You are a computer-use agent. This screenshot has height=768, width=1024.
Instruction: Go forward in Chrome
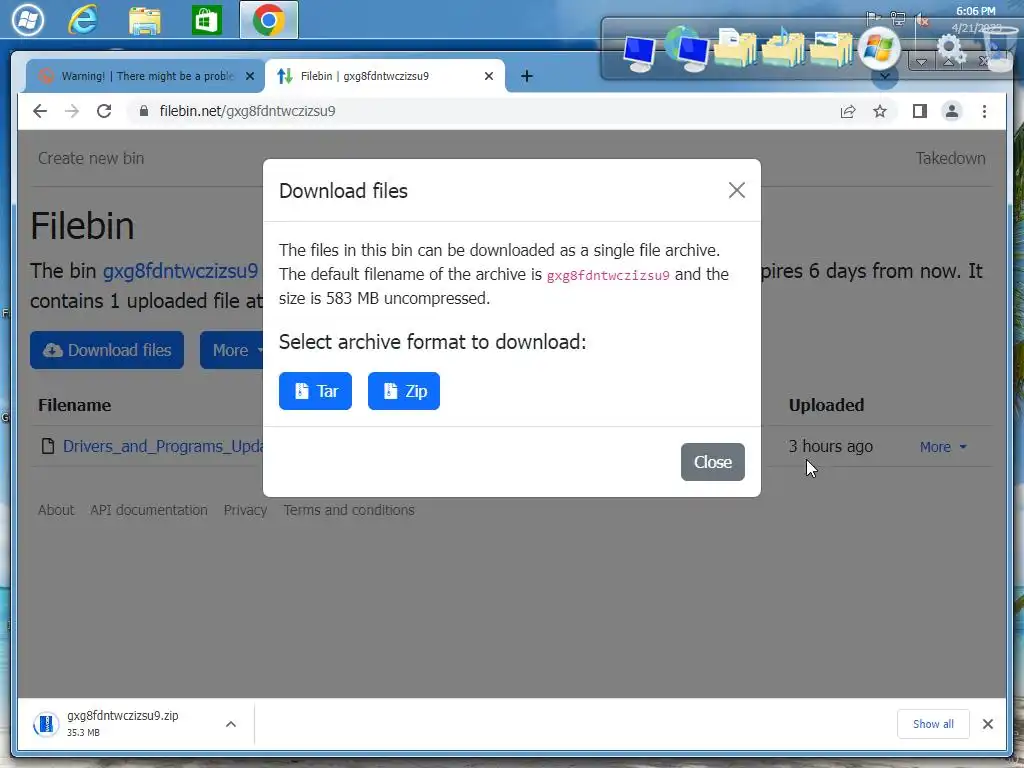point(72,111)
